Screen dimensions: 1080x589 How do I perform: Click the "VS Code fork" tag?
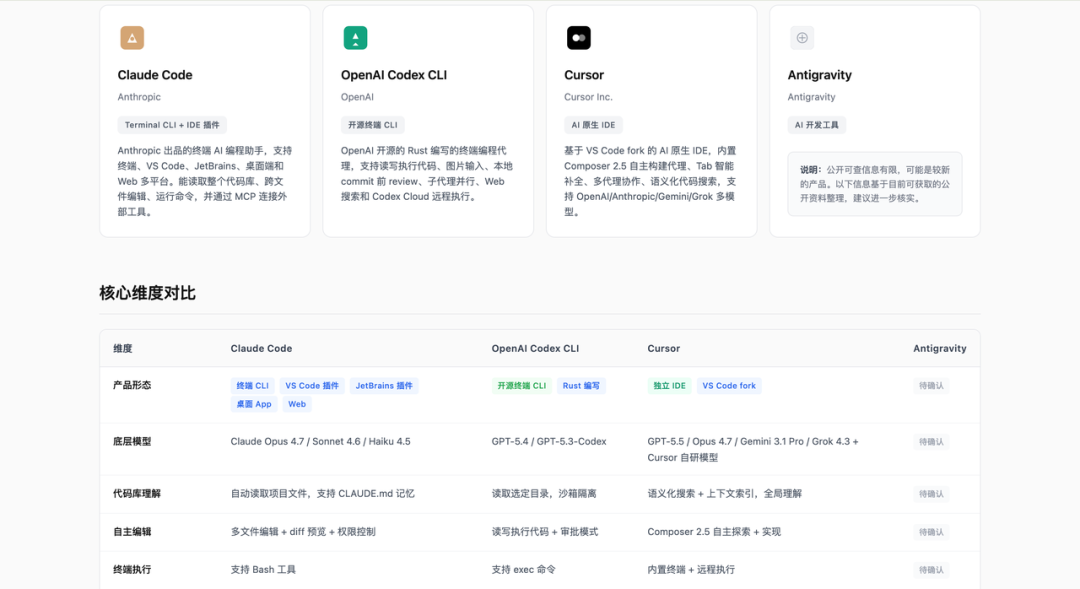[x=729, y=386]
